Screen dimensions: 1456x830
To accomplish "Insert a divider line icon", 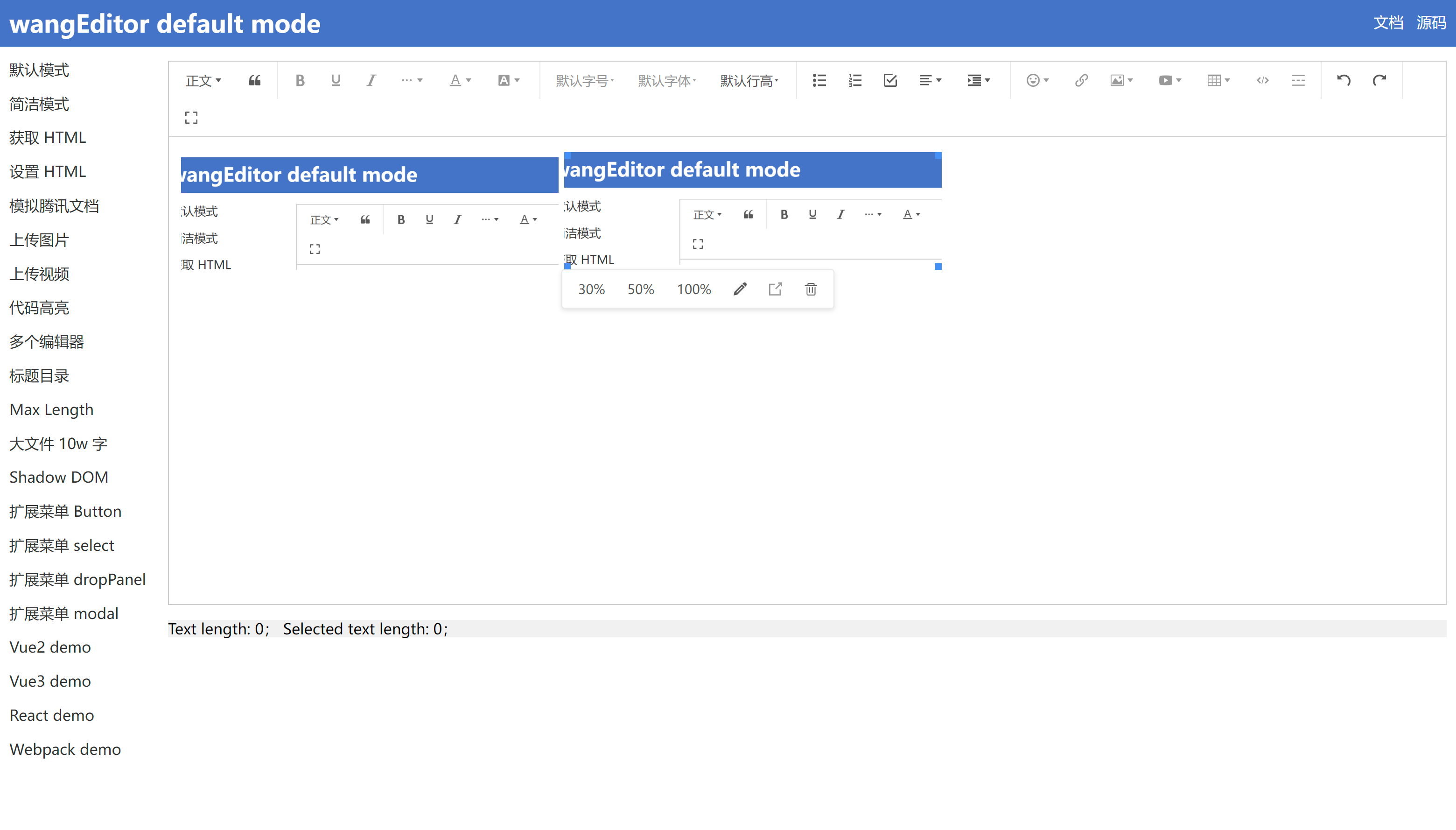I will coord(1298,80).
